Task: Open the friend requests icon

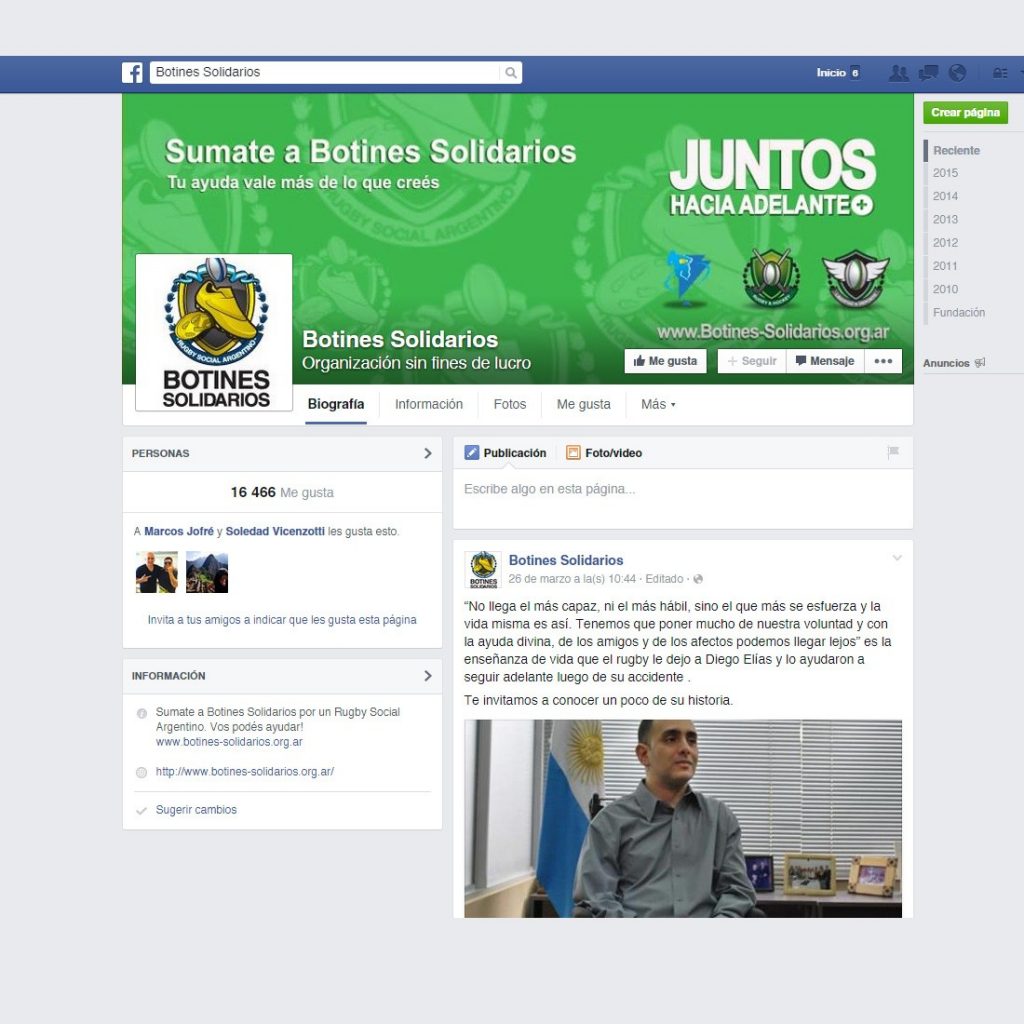Action: [899, 73]
